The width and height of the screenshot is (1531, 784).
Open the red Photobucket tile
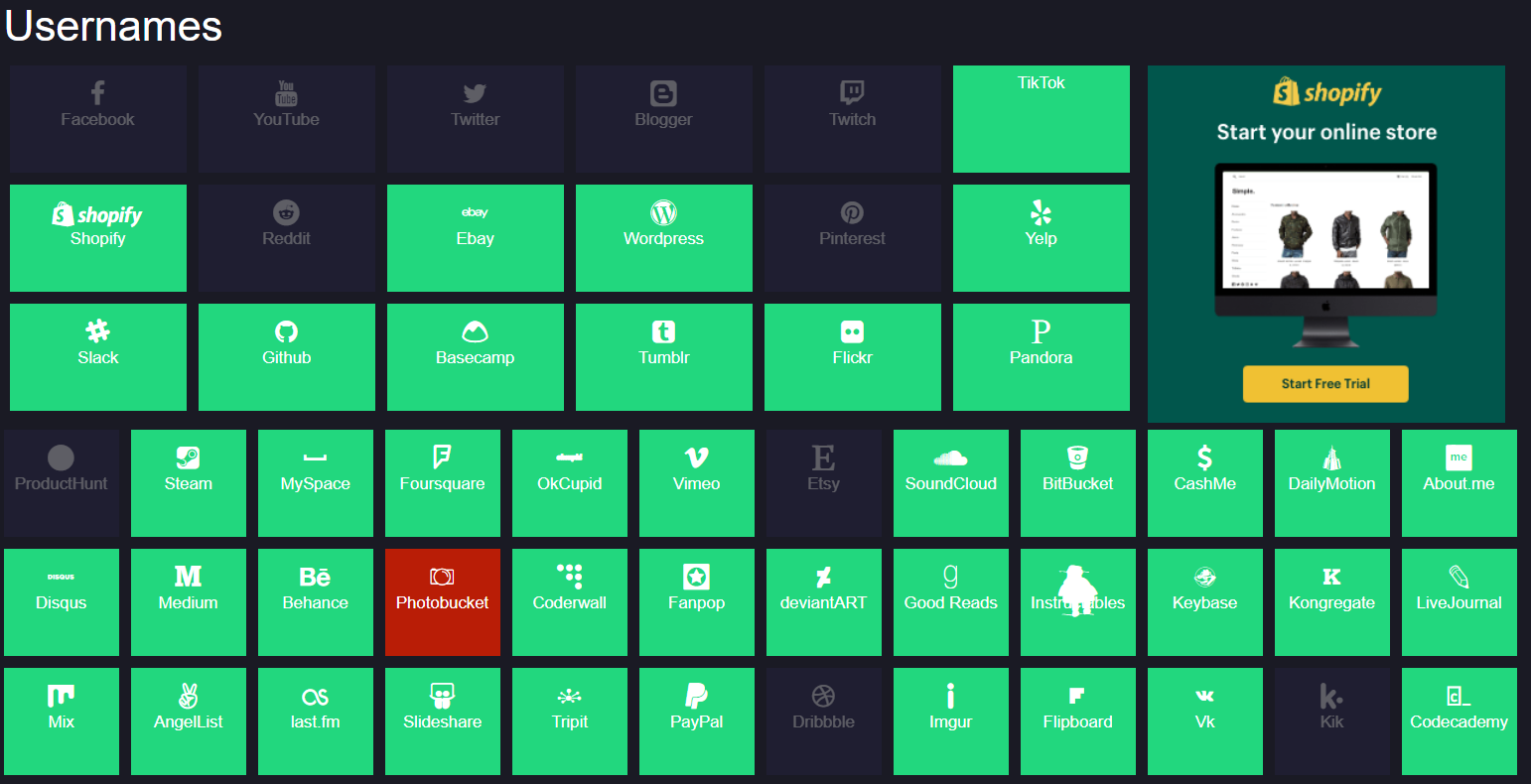pos(443,602)
